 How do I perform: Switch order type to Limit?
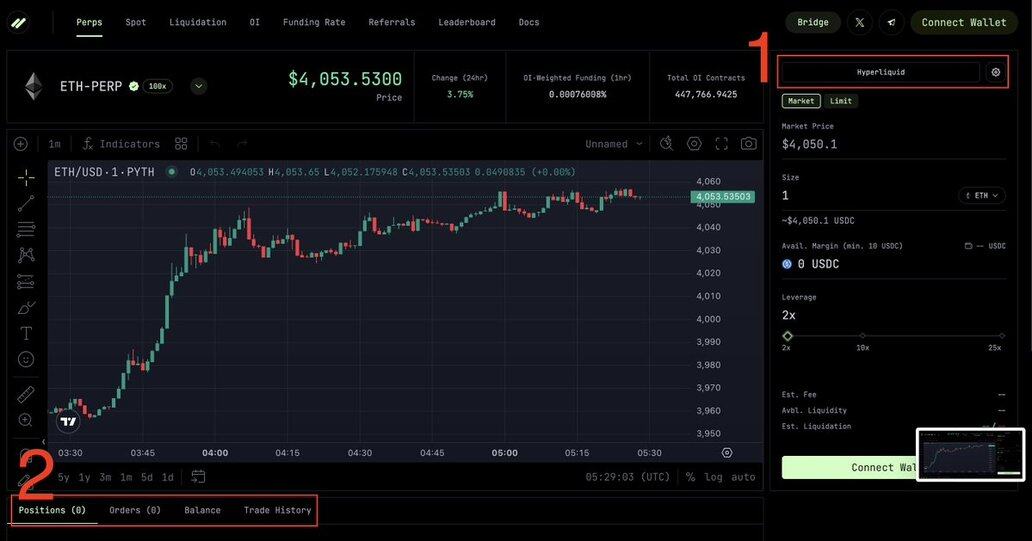841,101
